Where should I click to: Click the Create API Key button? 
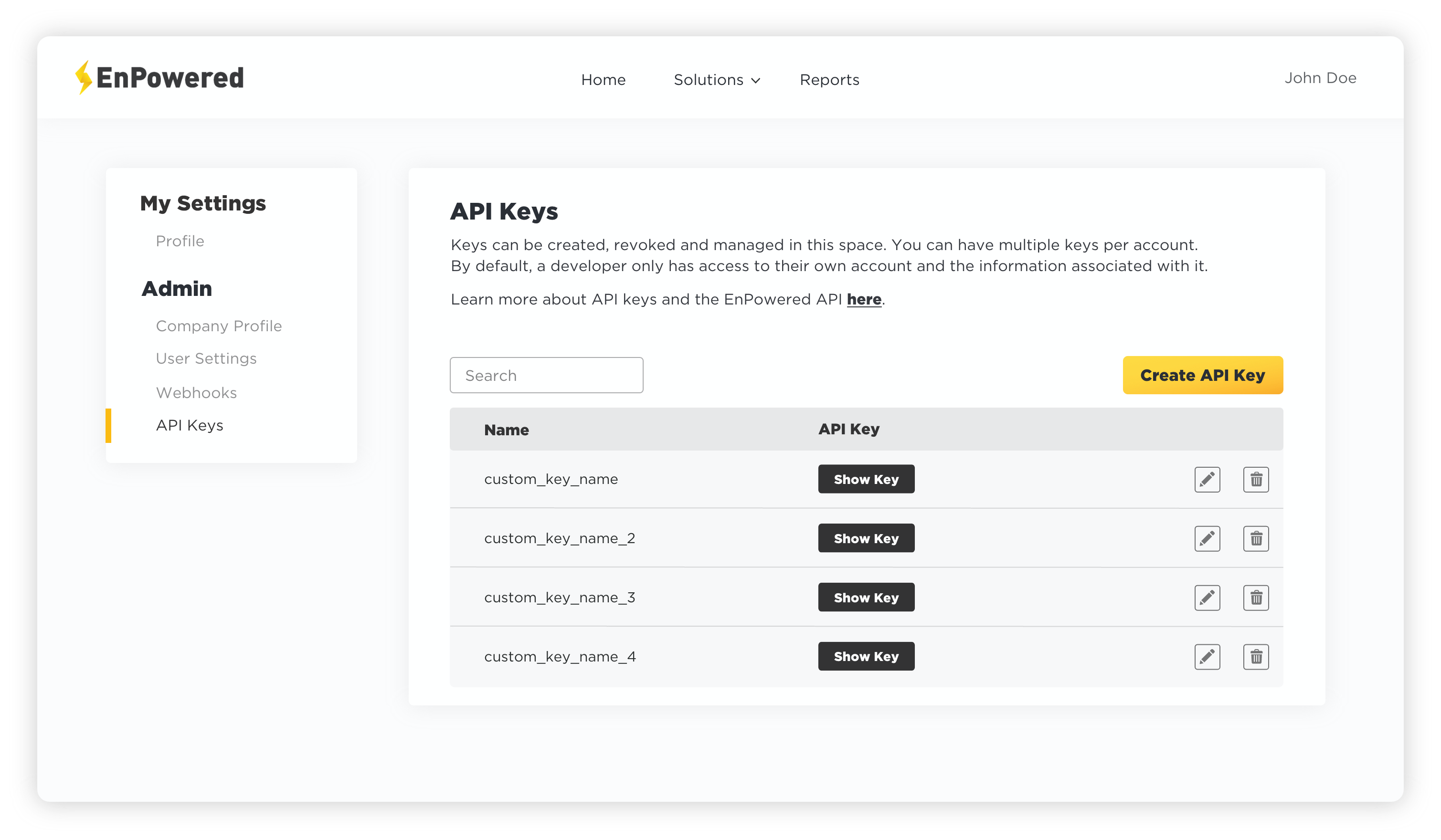(1203, 376)
